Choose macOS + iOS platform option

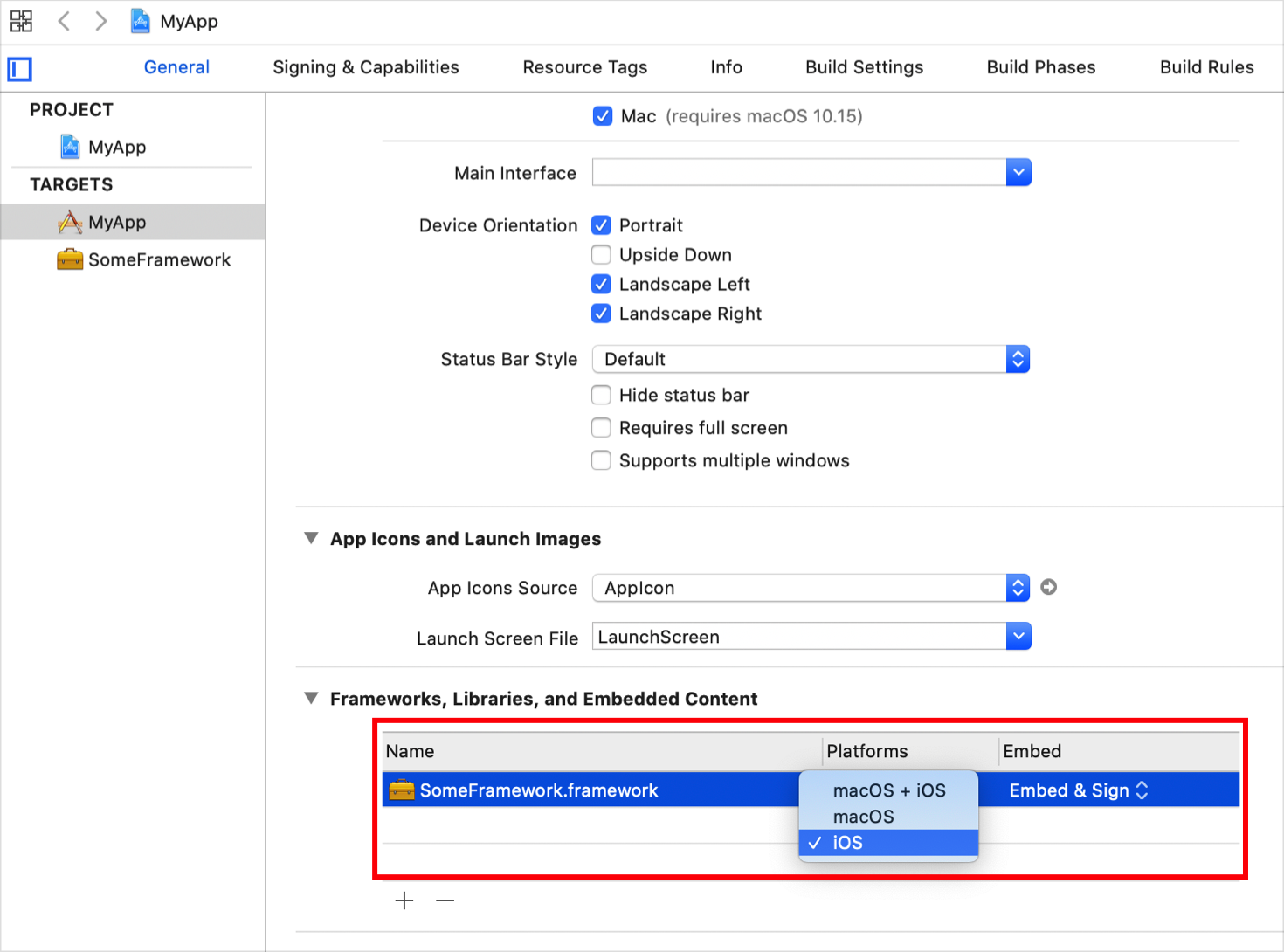pyautogui.click(x=888, y=790)
